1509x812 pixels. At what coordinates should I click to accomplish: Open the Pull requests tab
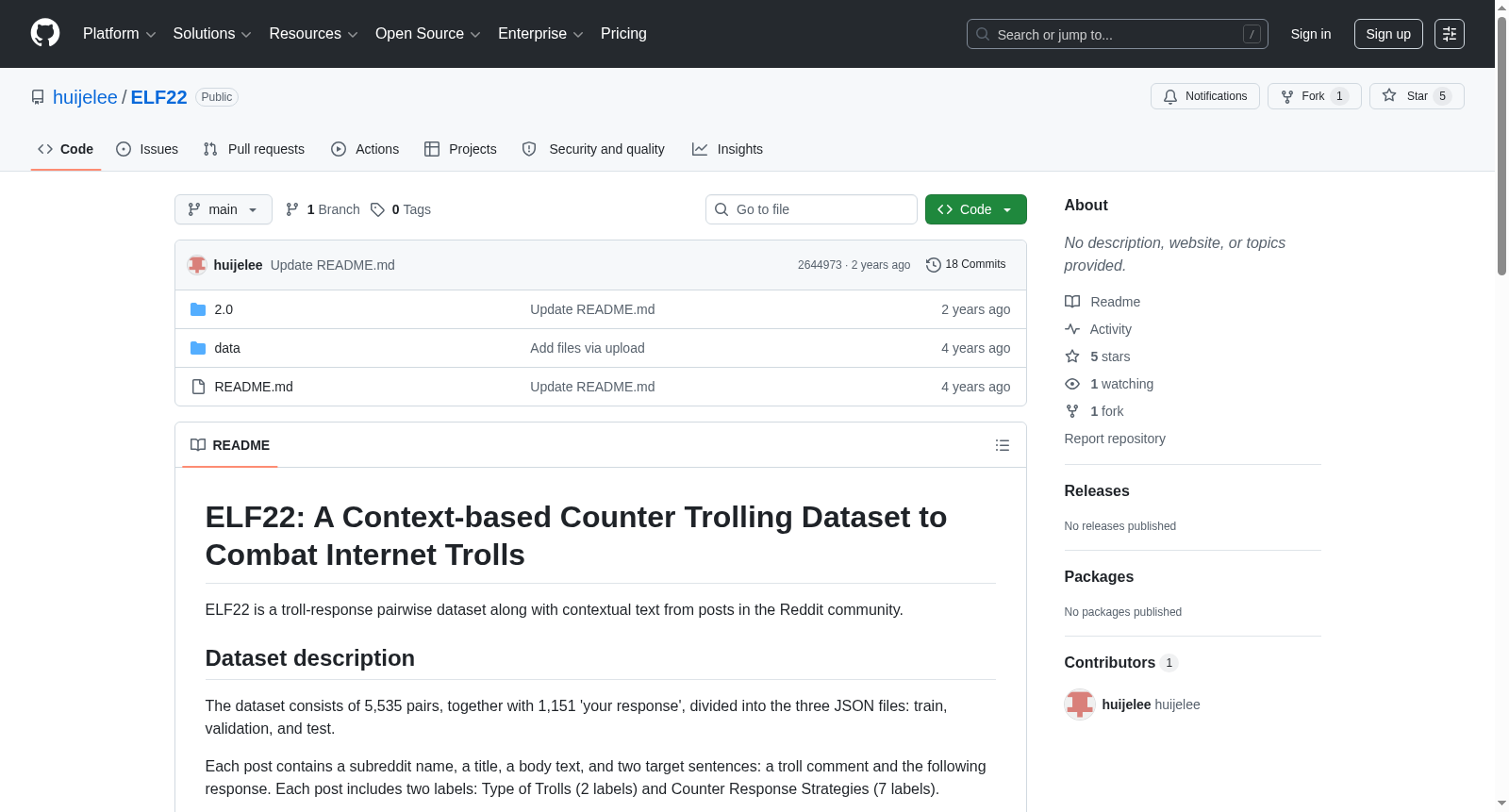coord(254,149)
